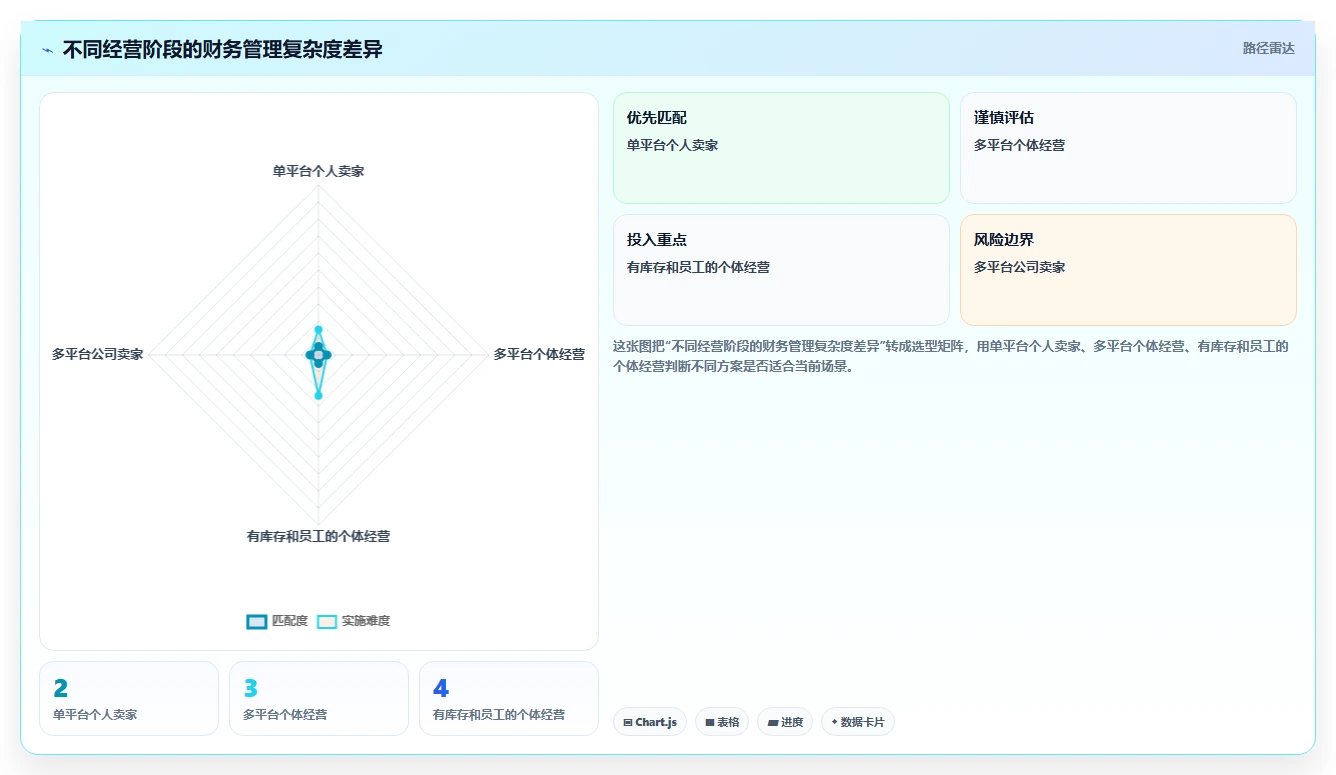Toggle the 实施难度 legend dataset
The height and width of the screenshot is (775, 1336).
tap(353, 621)
